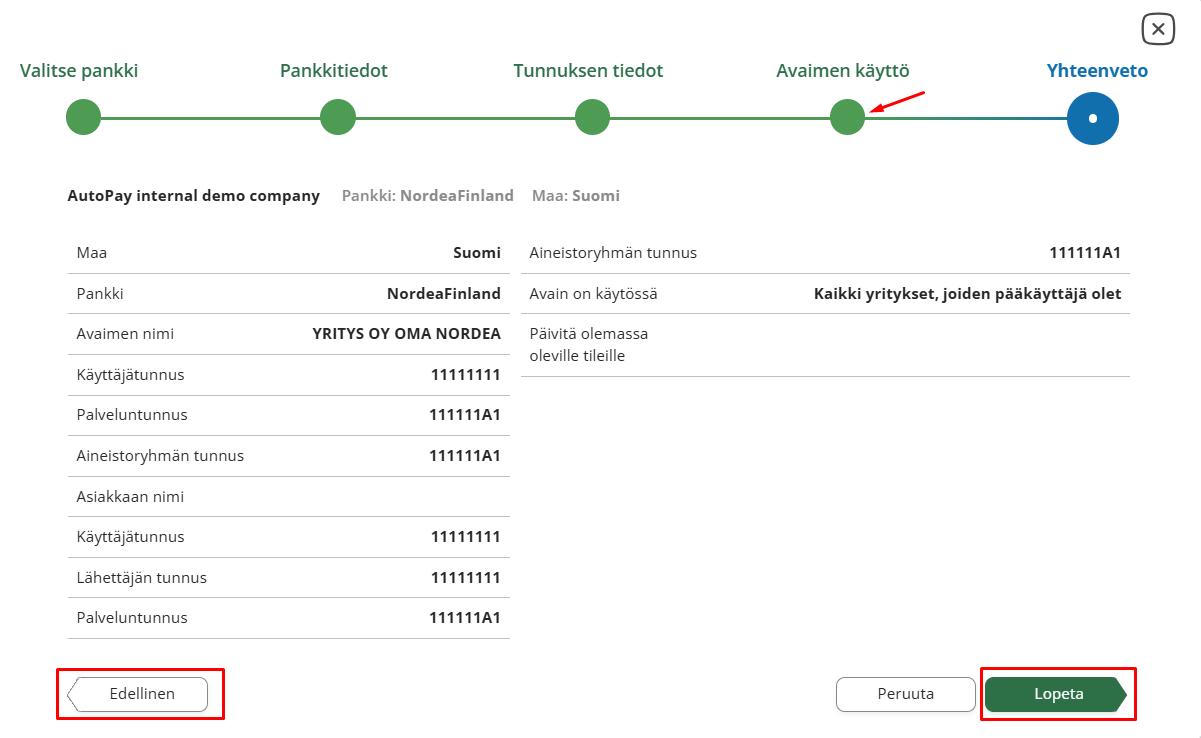Click the Pankkitiedot step circle
Image resolution: width=1201 pixels, height=738 pixels.
[x=338, y=118]
